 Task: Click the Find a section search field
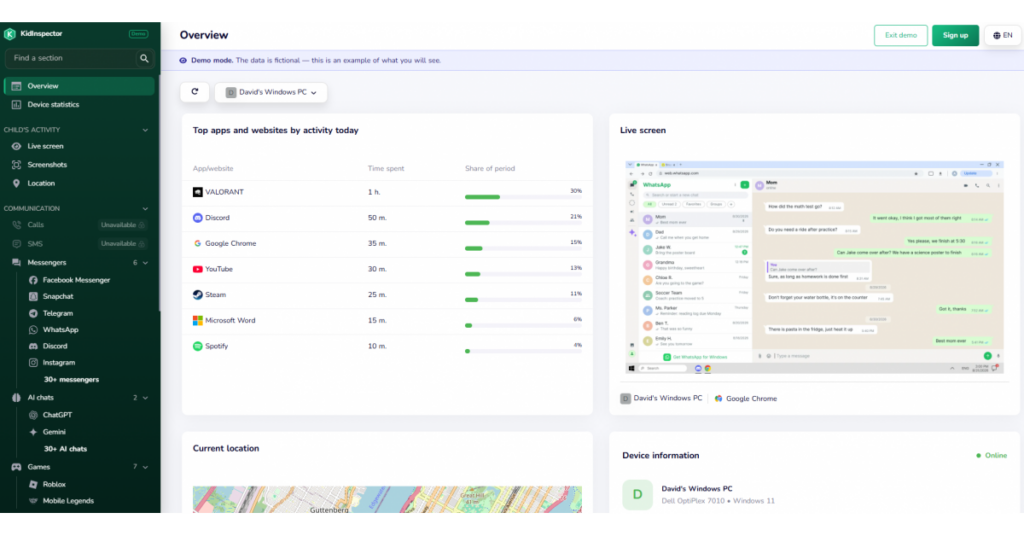[x=80, y=58]
